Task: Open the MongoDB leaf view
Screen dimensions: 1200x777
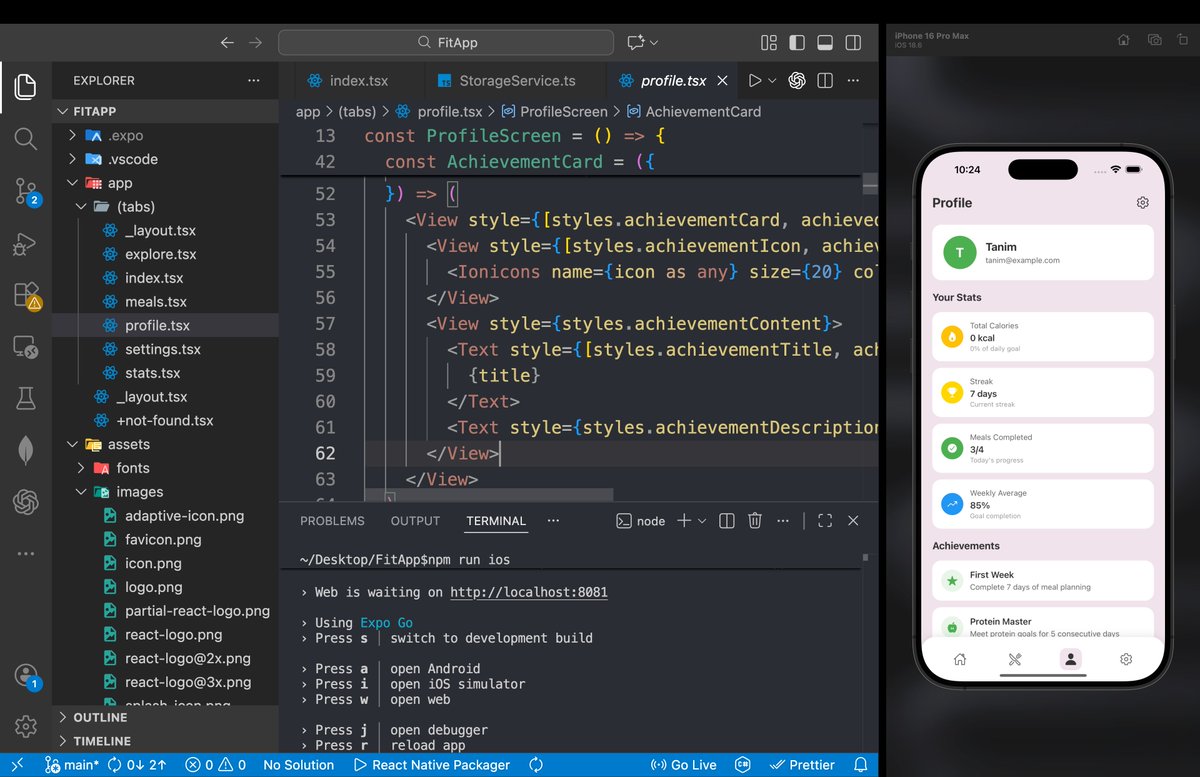Action: click(x=26, y=451)
